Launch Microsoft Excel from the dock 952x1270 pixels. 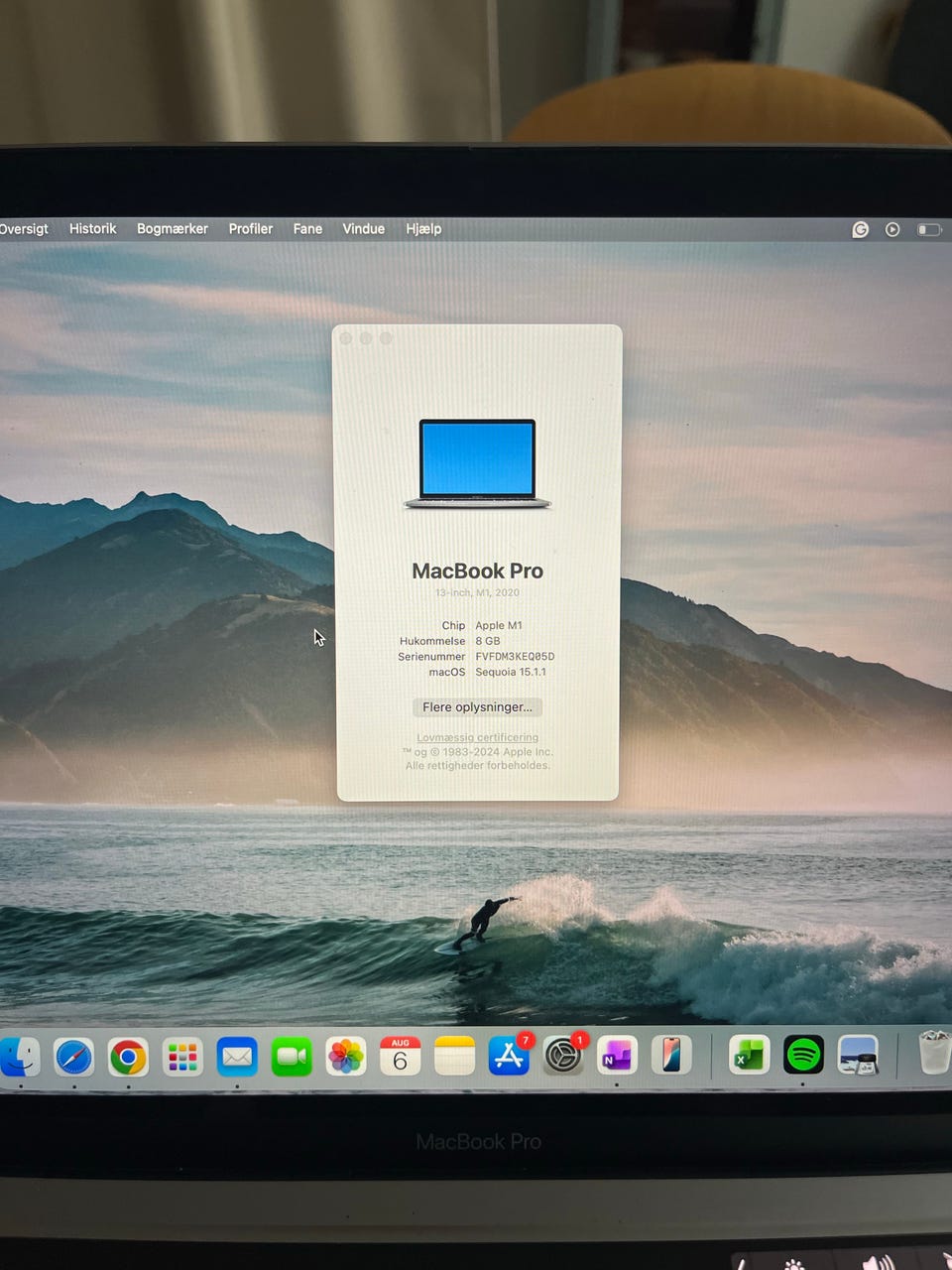[749, 1055]
